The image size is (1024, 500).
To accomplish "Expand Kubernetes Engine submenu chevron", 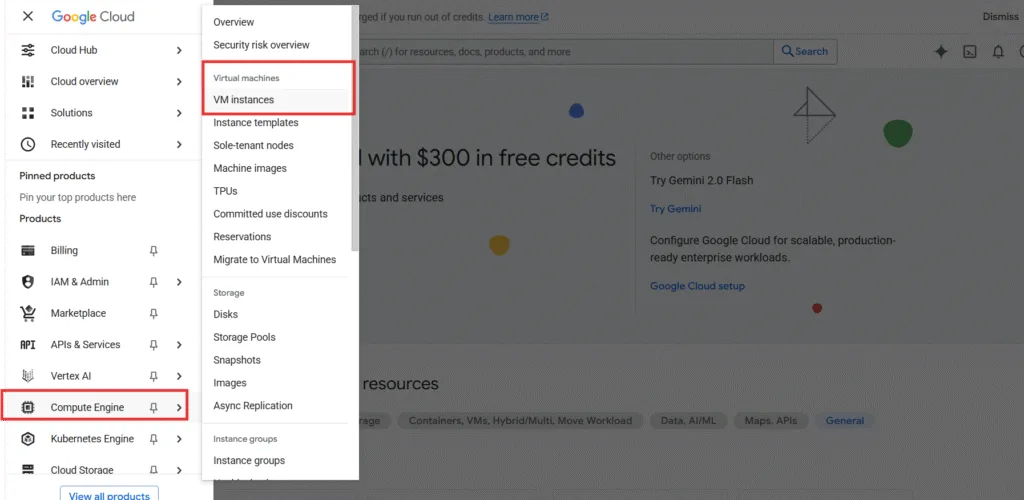I will 179,439.
